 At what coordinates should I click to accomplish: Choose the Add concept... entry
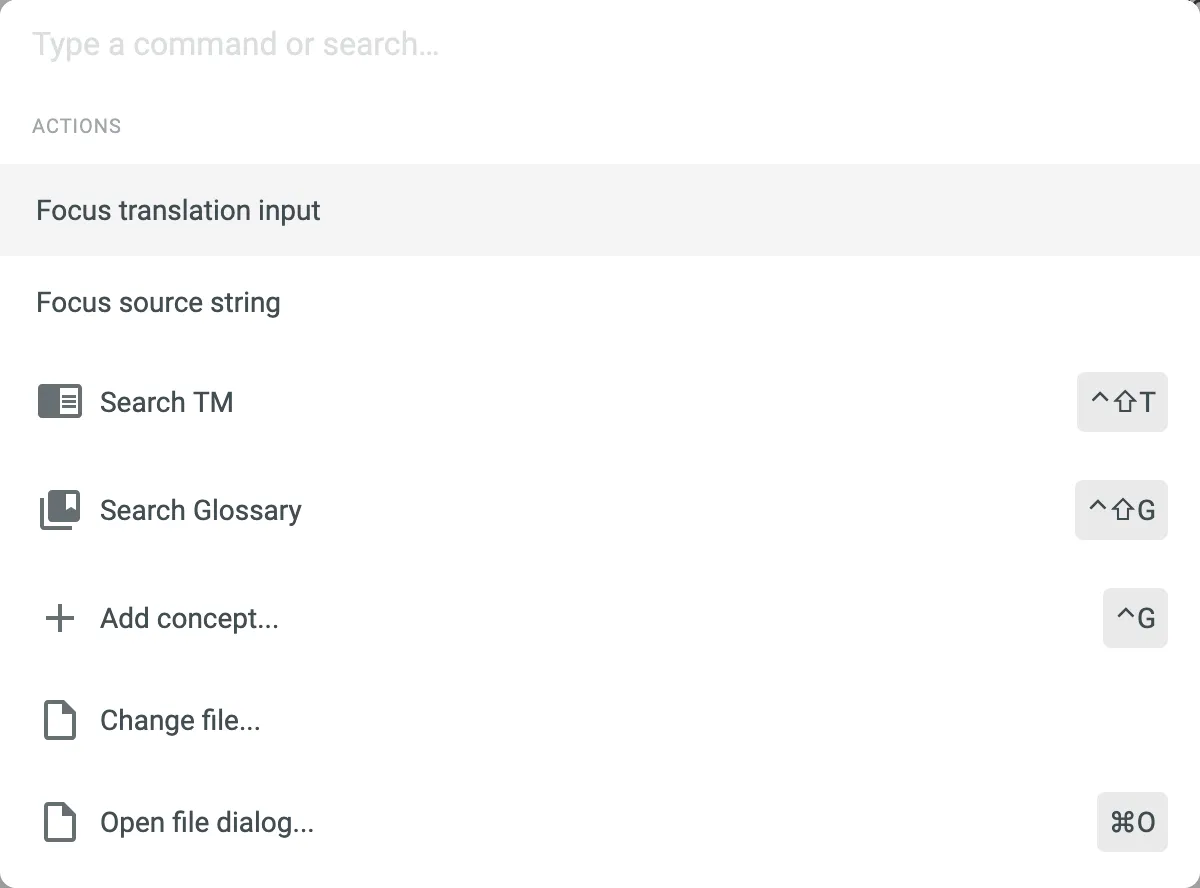(x=189, y=618)
